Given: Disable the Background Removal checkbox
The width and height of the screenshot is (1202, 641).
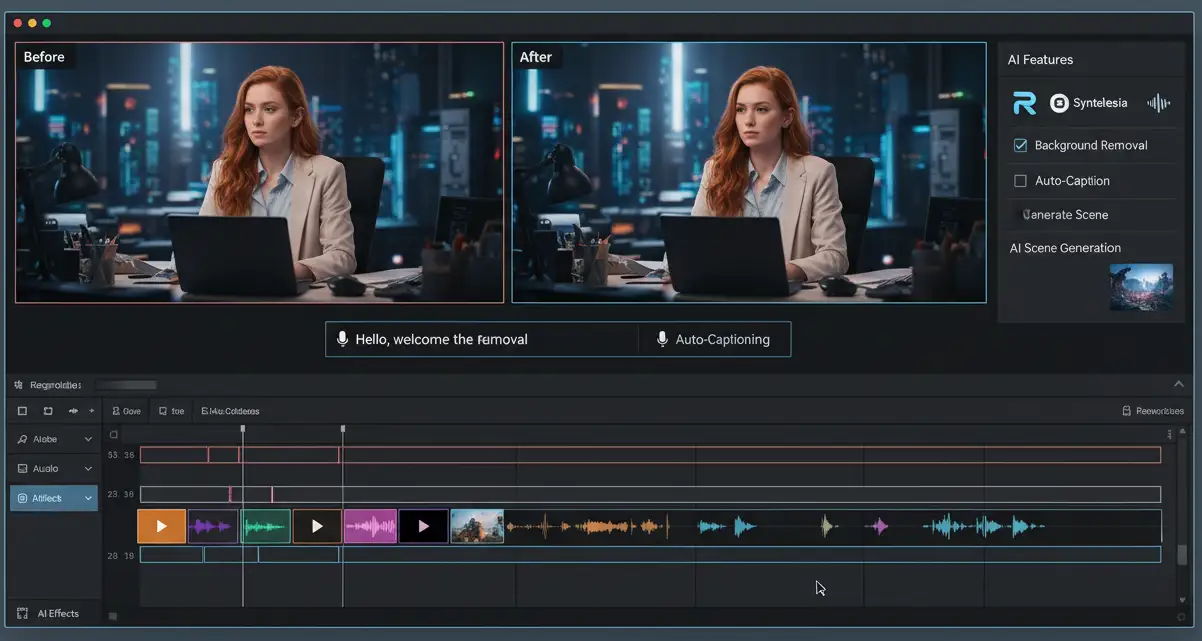Looking at the screenshot, I should pyautogui.click(x=1020, y=145).
